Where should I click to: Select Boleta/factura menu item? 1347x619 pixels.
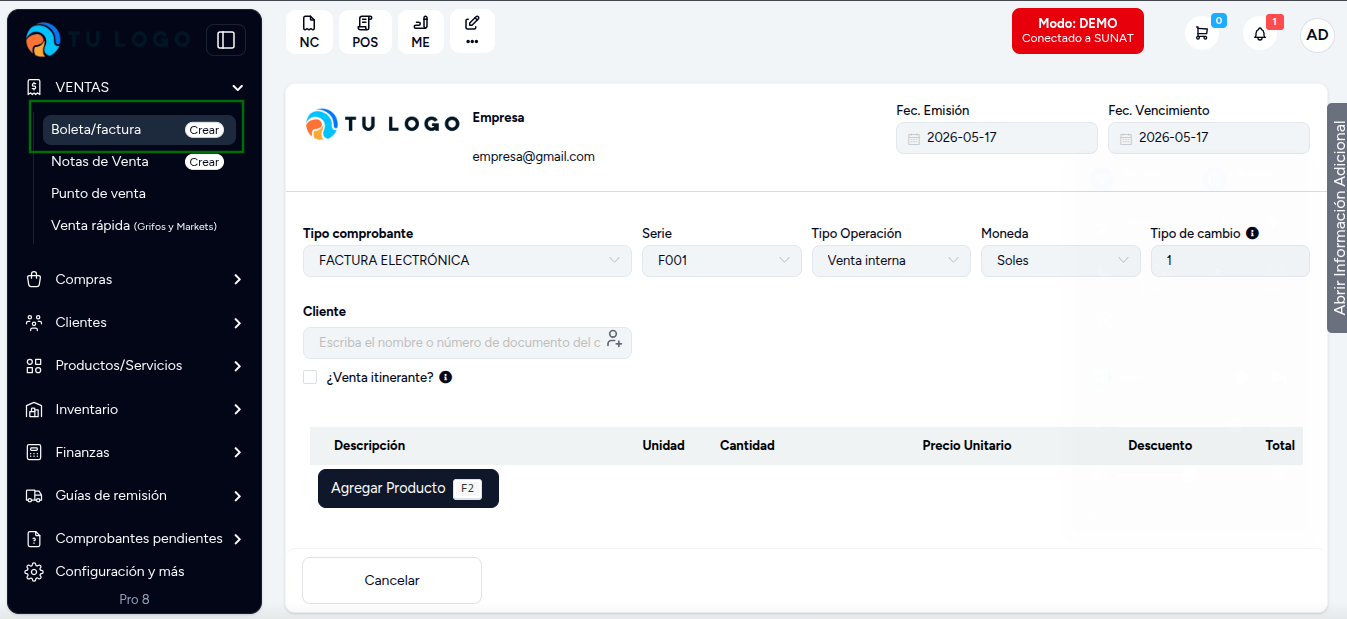(x=139, y=129)
